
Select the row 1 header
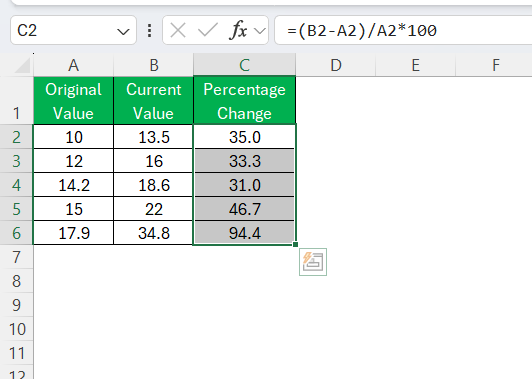(x=16, y=100)
